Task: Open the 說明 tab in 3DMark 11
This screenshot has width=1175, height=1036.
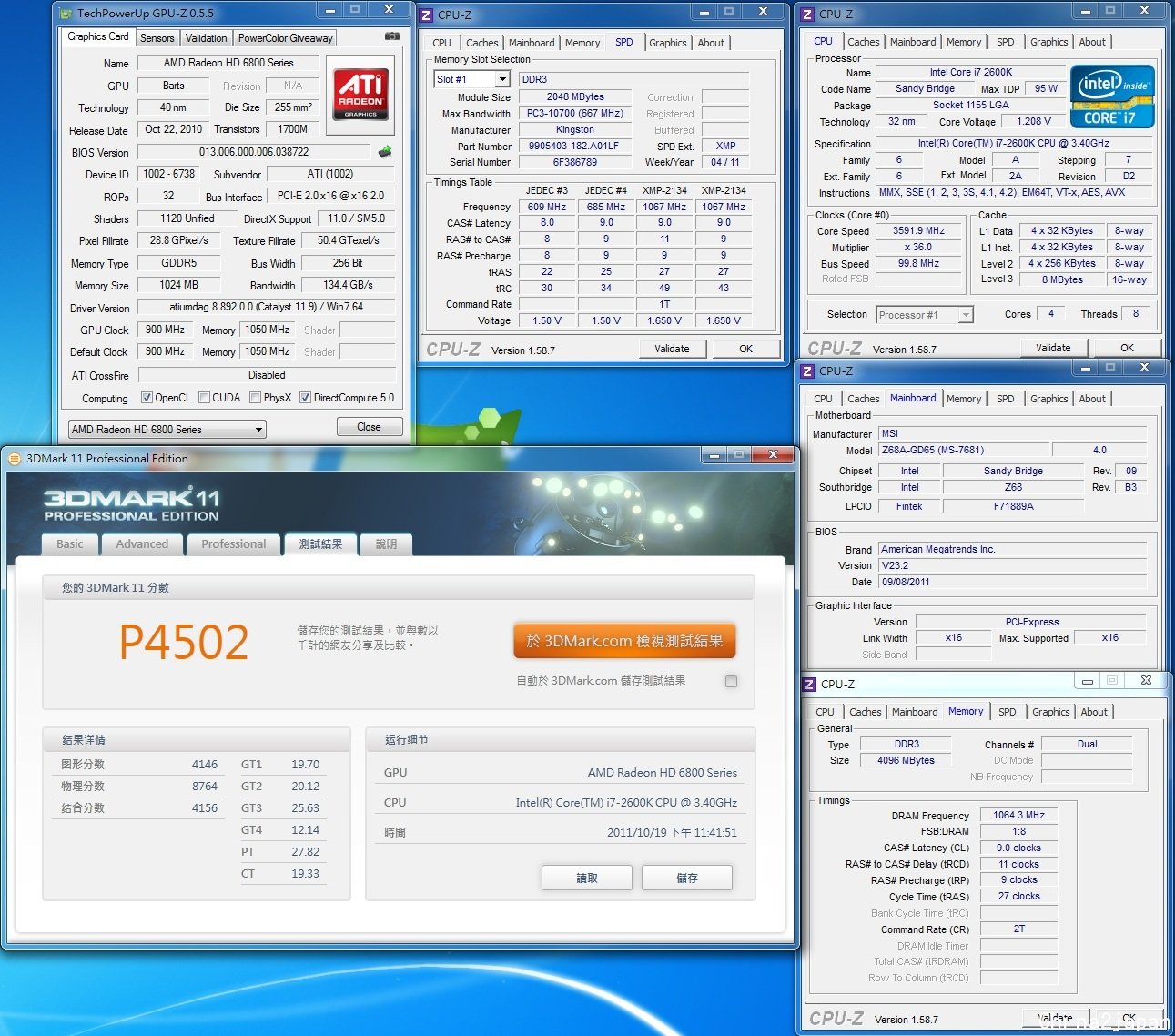Action: point(387,544)
